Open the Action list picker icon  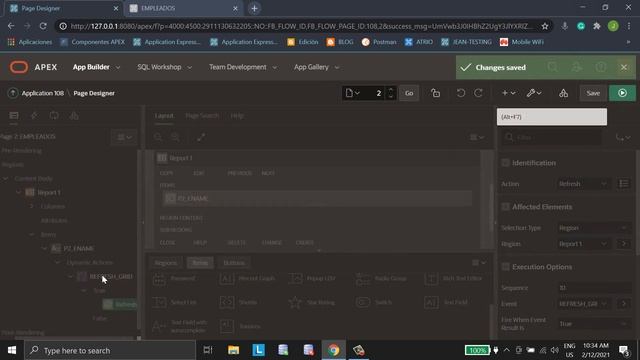pos(623,184)
